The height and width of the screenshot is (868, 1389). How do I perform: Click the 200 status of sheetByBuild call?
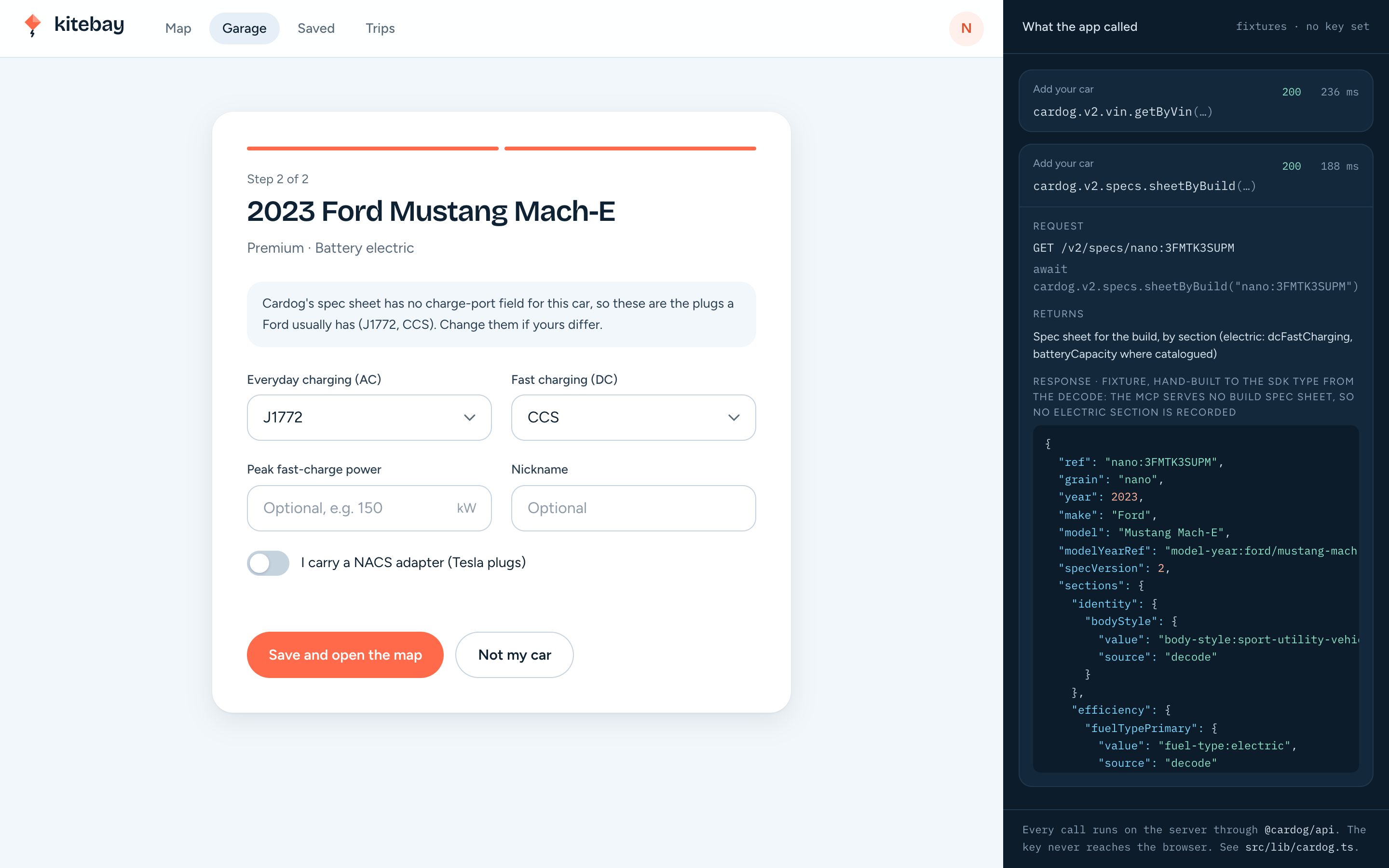point(1292,166)
